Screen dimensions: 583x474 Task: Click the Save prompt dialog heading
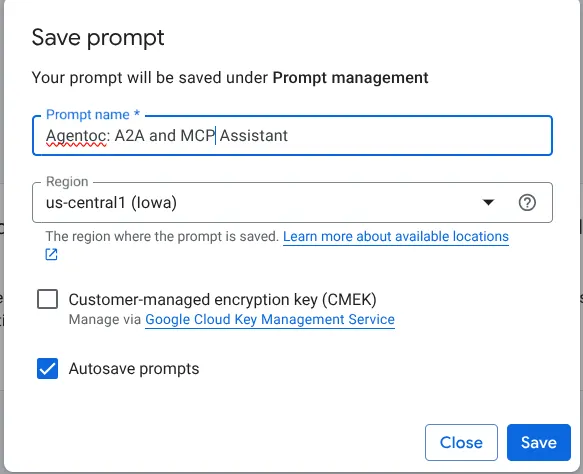point(98,38)
